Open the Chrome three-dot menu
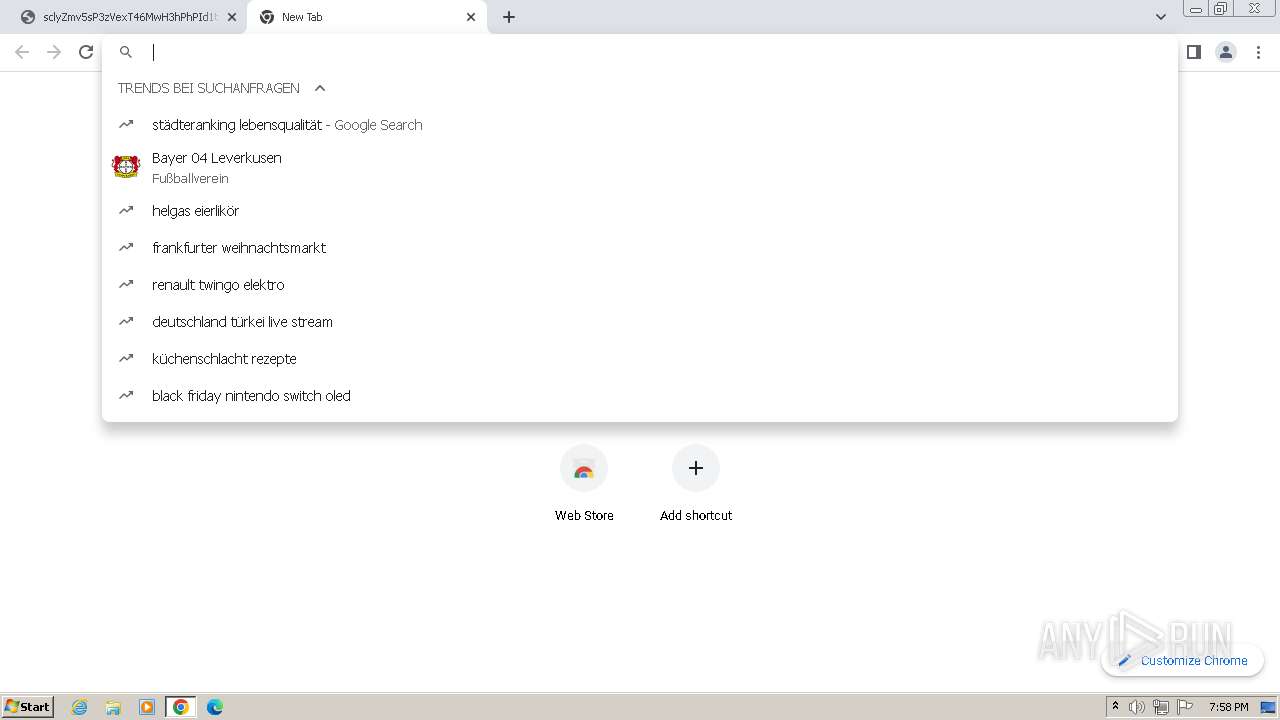Screen dimensions: 1280x720 pyautogui.click(x=1258, y=52)
